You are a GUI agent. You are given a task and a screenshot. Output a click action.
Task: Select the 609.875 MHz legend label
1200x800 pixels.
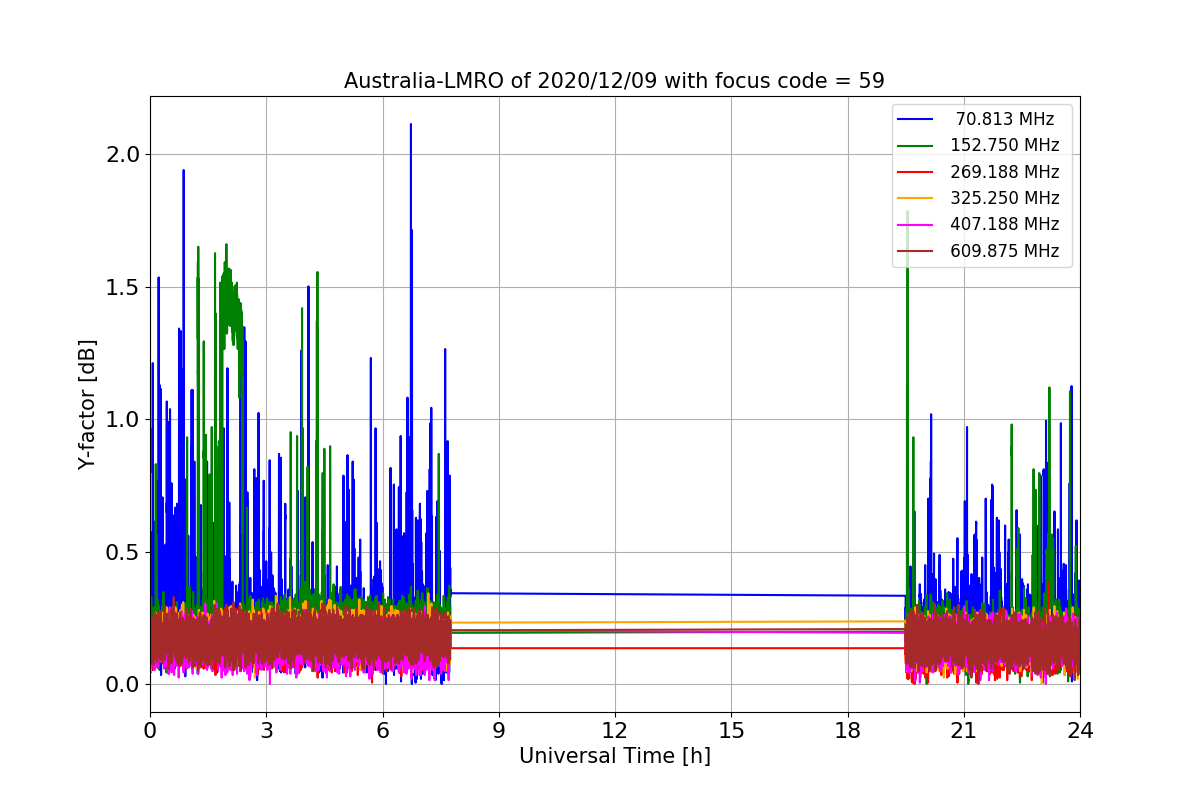pyautogui.click(x=1005, y=251)
